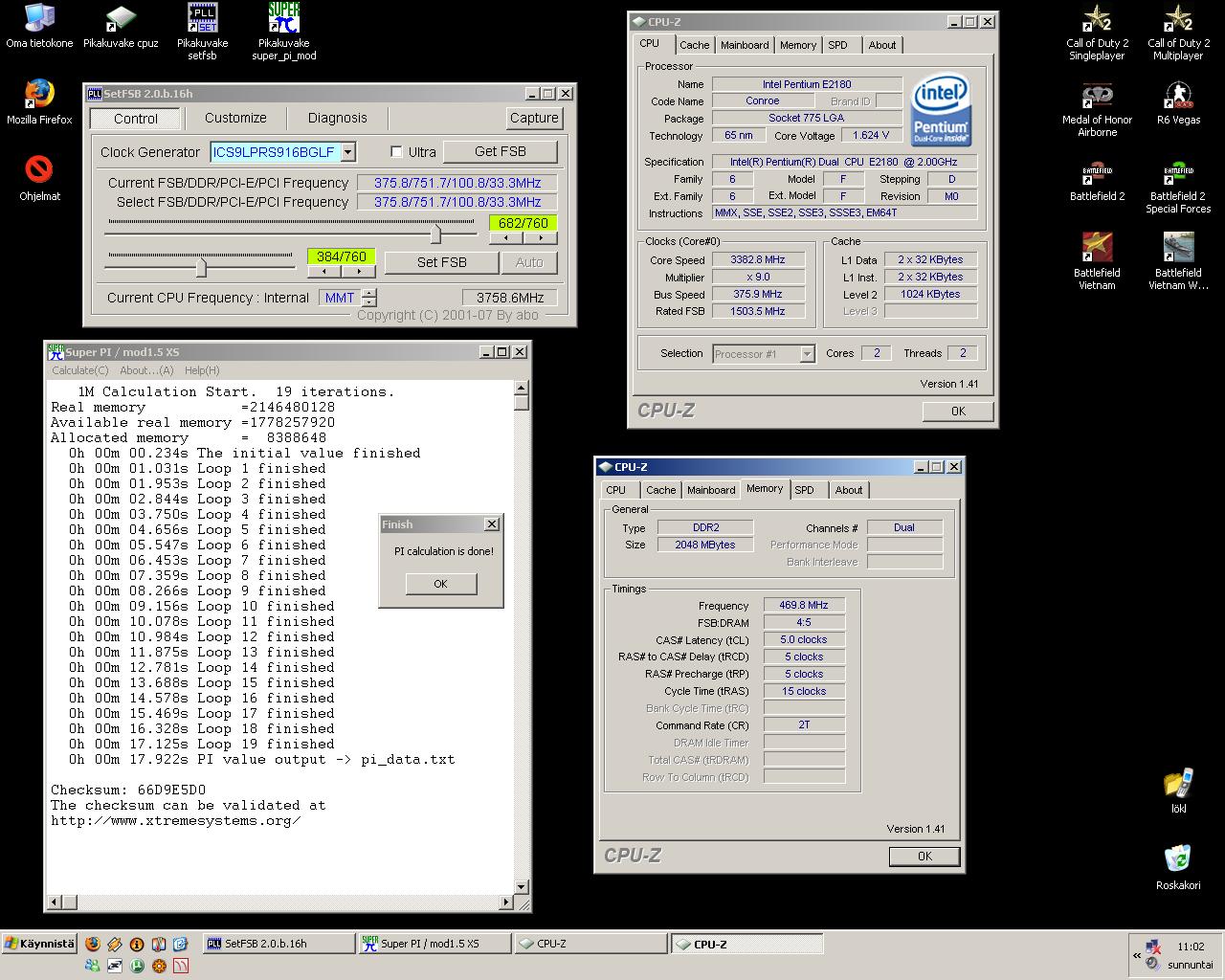Open the Ohjelmat desktop icon
Viewport: 1225px width, 980px height.
click(x=38, y=178)
